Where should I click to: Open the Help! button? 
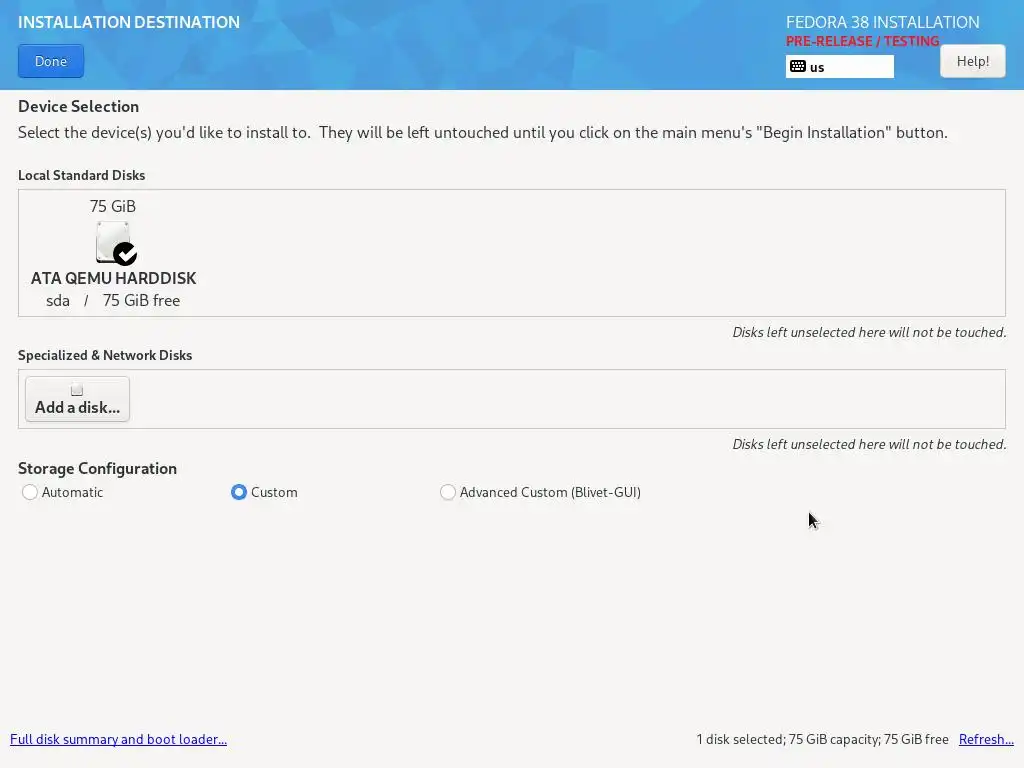click(972, 61)
